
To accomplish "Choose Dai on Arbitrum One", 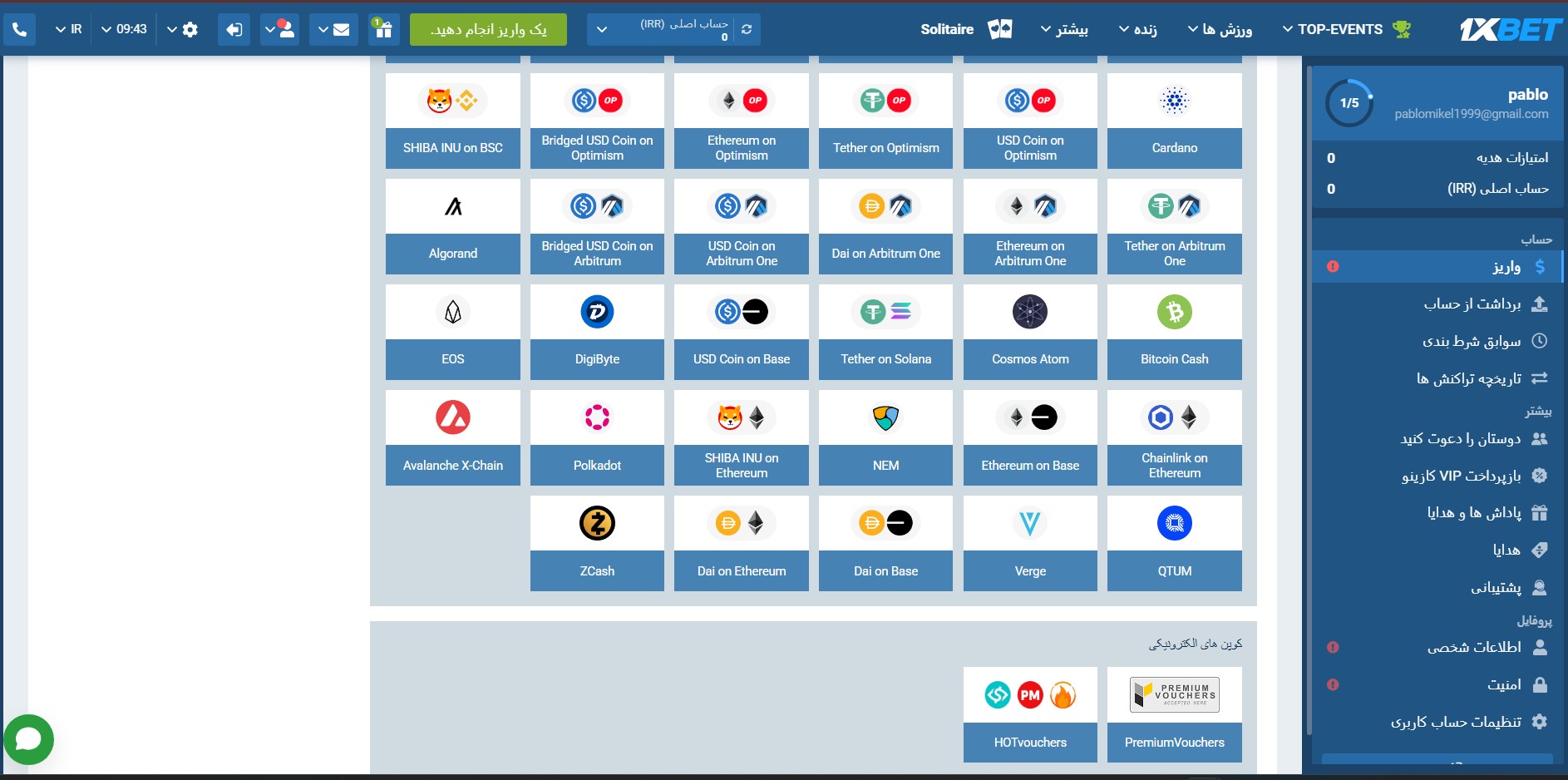I will click(x=885, y=226).
